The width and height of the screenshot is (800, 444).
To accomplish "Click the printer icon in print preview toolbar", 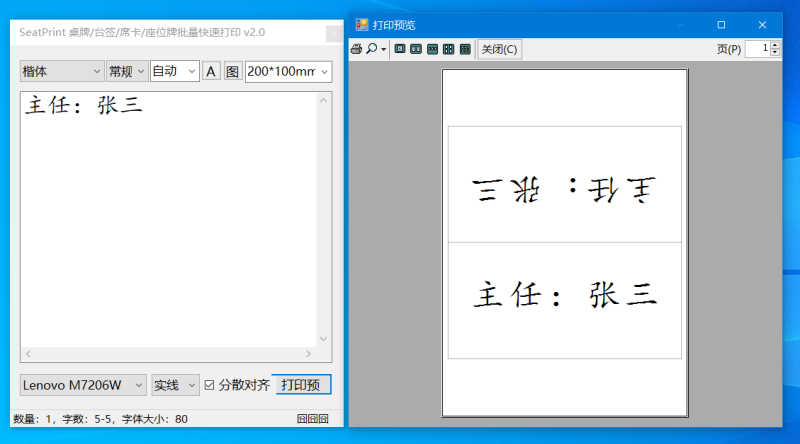I will 357,49.
